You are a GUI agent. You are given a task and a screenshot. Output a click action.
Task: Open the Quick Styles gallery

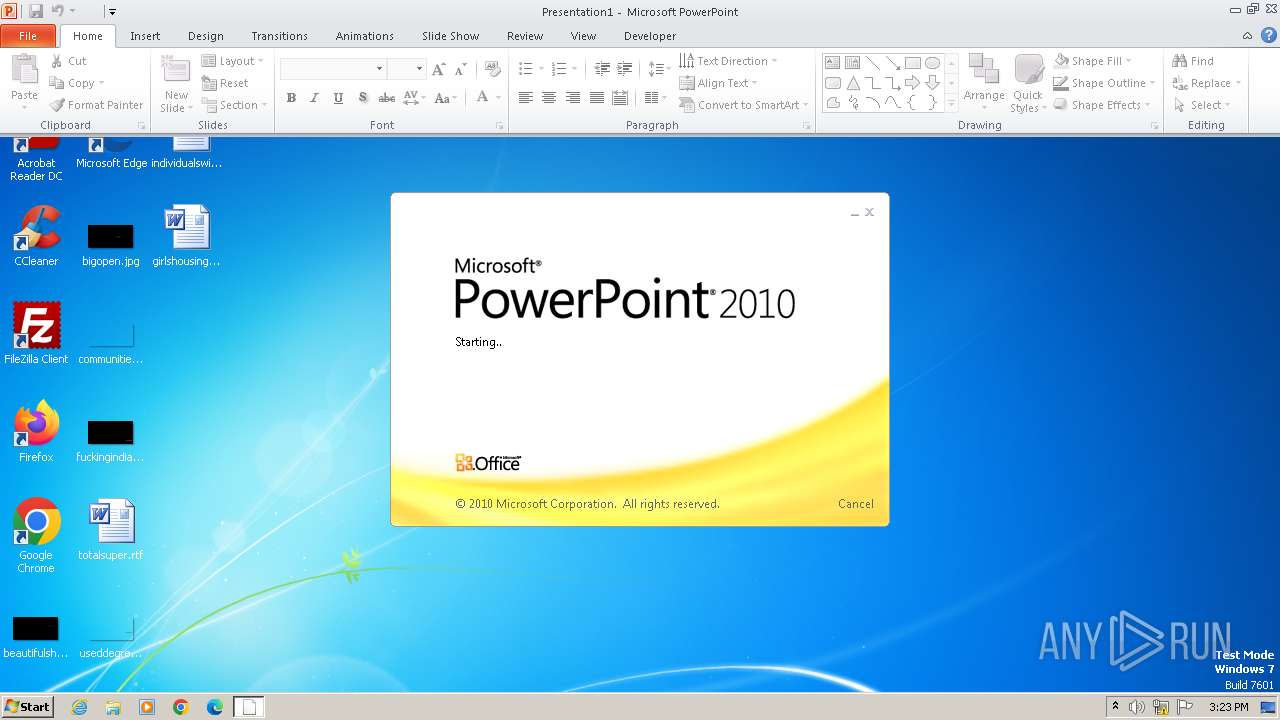pos(1028,84)
